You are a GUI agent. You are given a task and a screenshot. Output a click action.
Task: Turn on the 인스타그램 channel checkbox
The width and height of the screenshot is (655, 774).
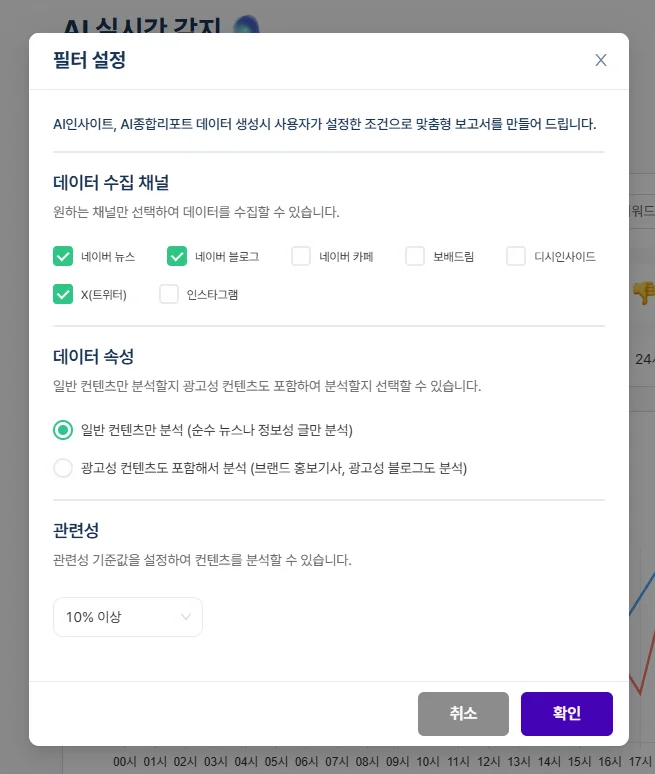169,294
